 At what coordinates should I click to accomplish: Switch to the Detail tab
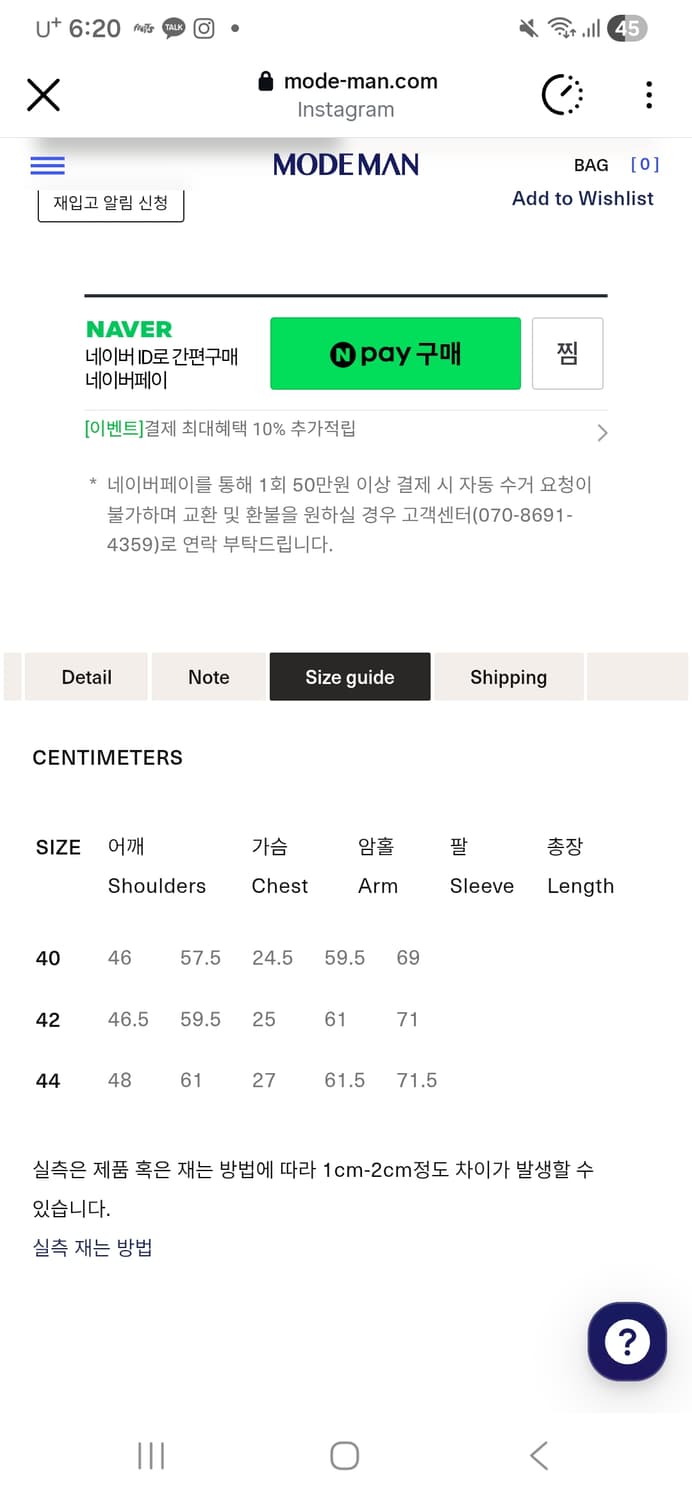tap(86, 677)
